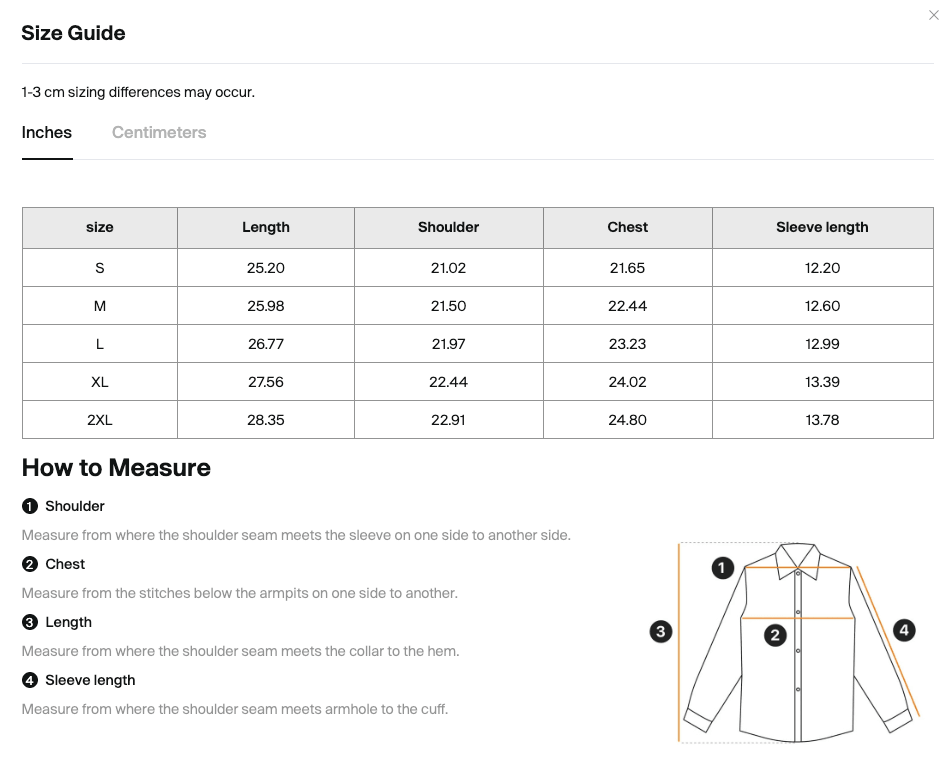
Task: Click the number 1 icon beside the Shoulder heading
Action: pyautogui.click(x=30, y=506)
